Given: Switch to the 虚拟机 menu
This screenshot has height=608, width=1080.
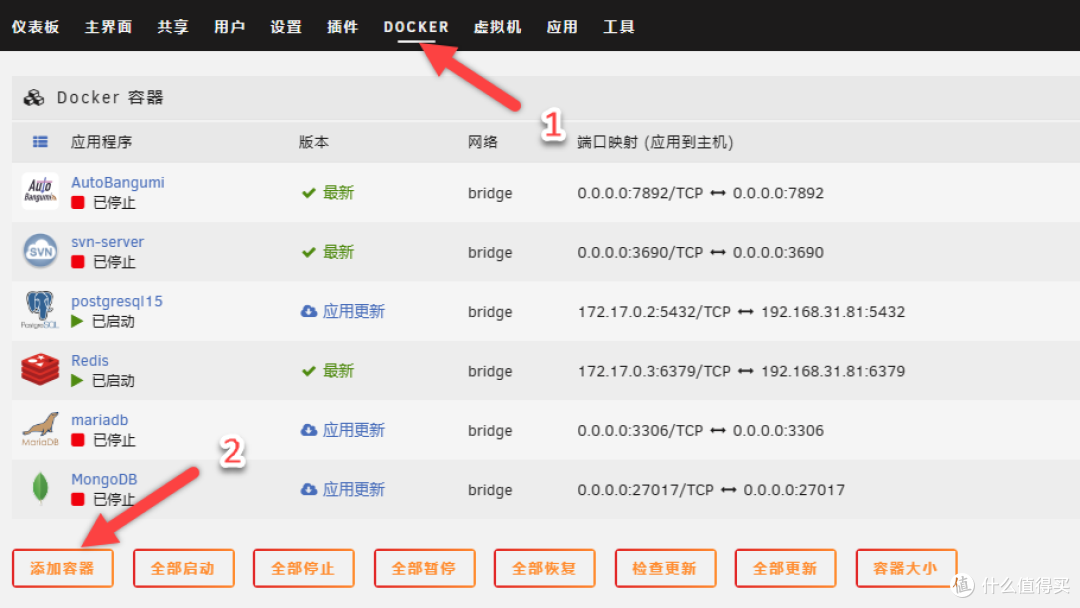Looking at the screenshot, I should [x=497, y=27].
